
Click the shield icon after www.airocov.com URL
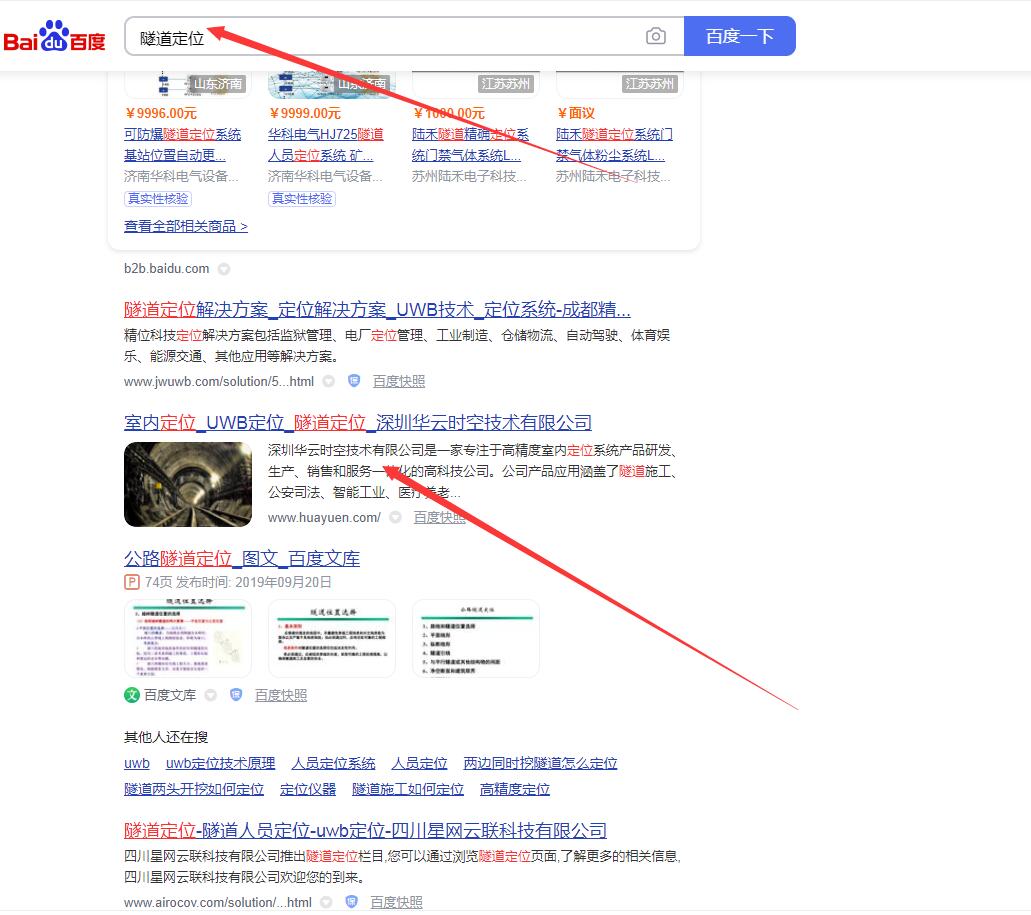pyautogui.click(x=351, y=902)
